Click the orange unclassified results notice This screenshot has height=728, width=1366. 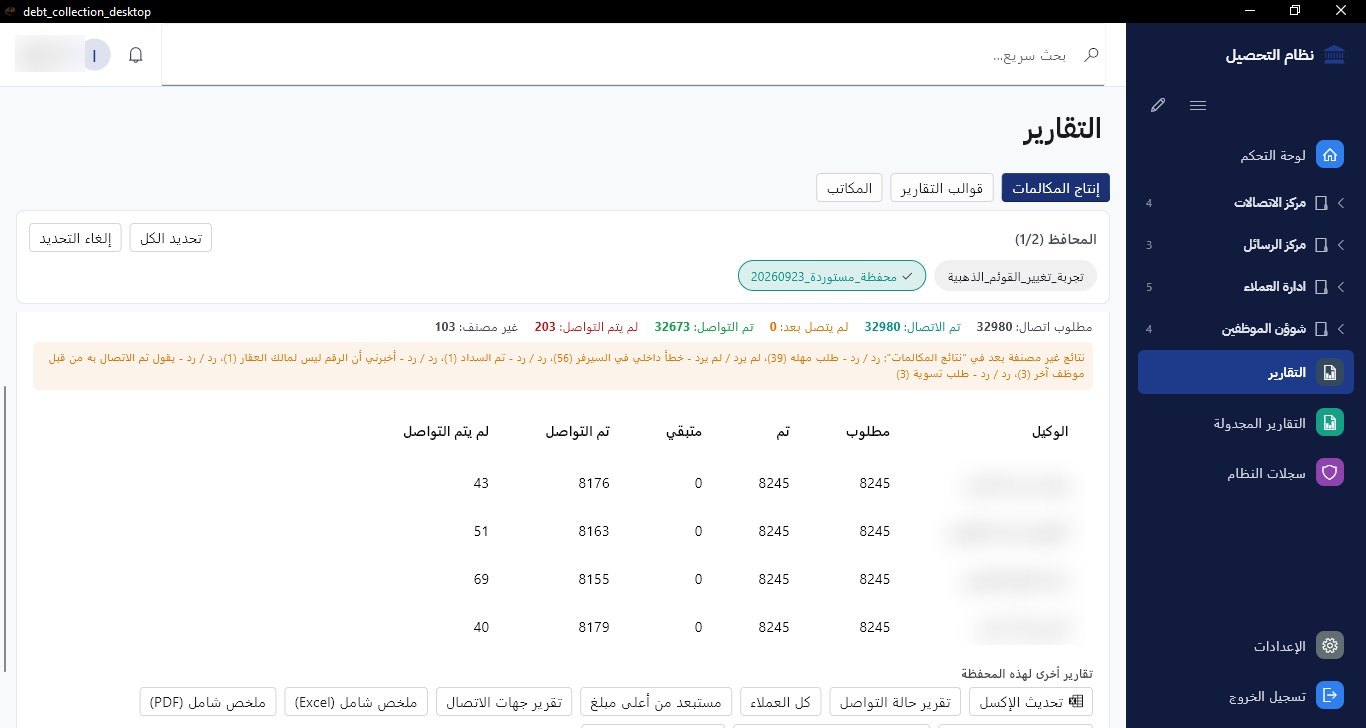click(x=563, y=366)
